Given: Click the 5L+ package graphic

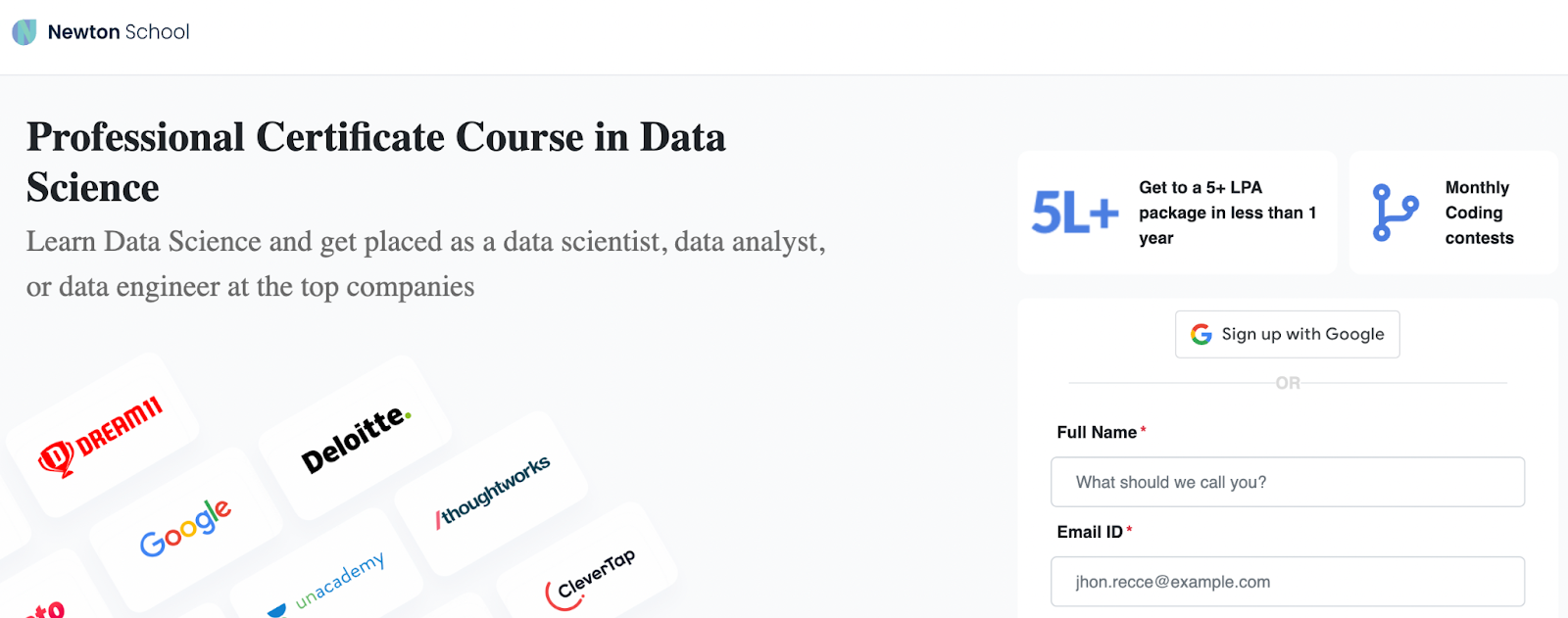Looking at the screenshot, I should pyautogui.click(x=1075, y=213).
